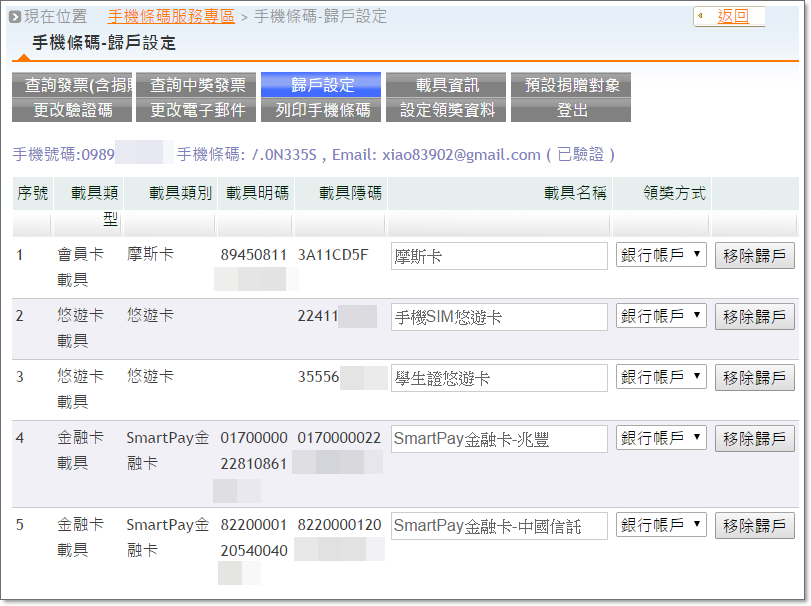Click the 現在位置 arrow icon

tap(15, 17)
